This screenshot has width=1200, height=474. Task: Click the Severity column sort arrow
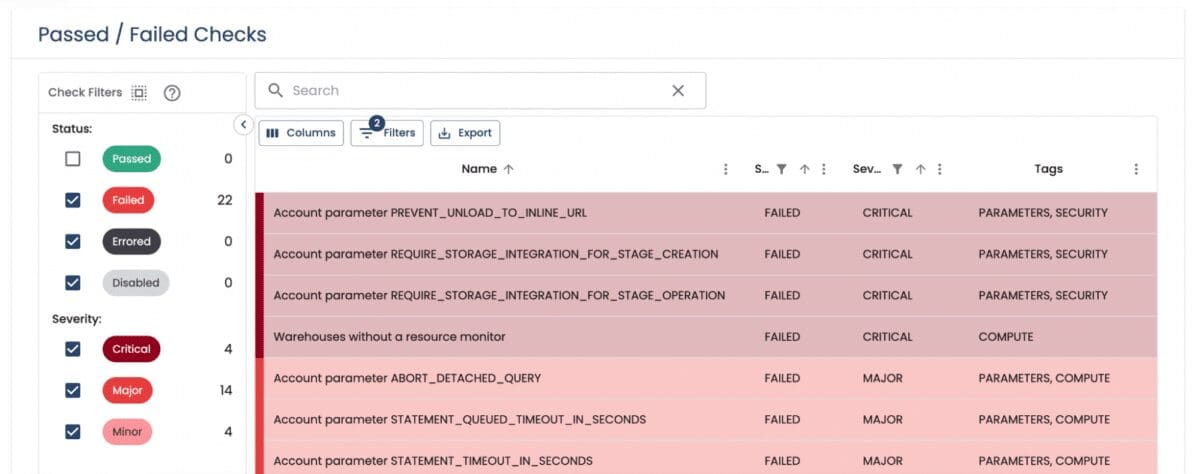point(920,169)
